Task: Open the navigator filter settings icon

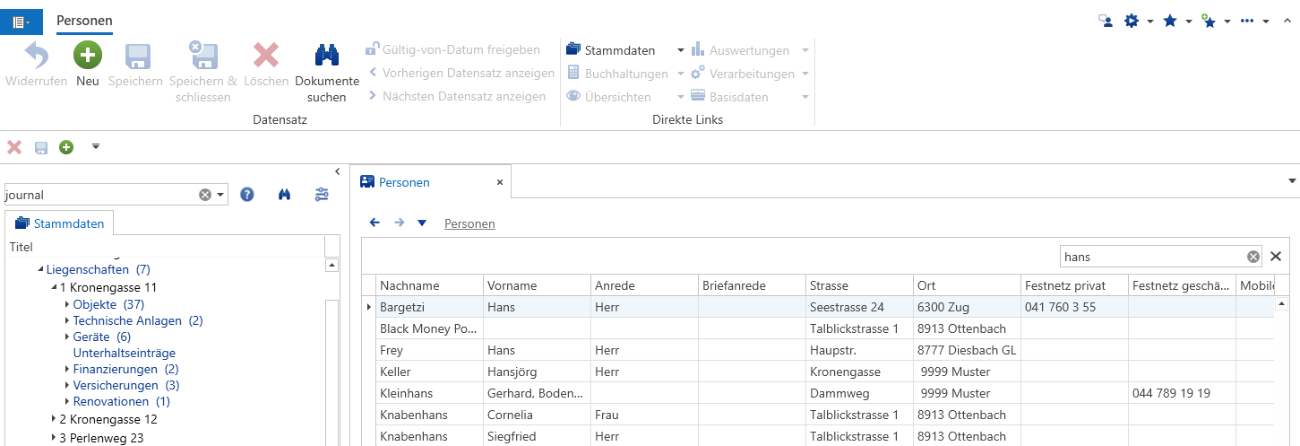Action: tap(322, 195)
